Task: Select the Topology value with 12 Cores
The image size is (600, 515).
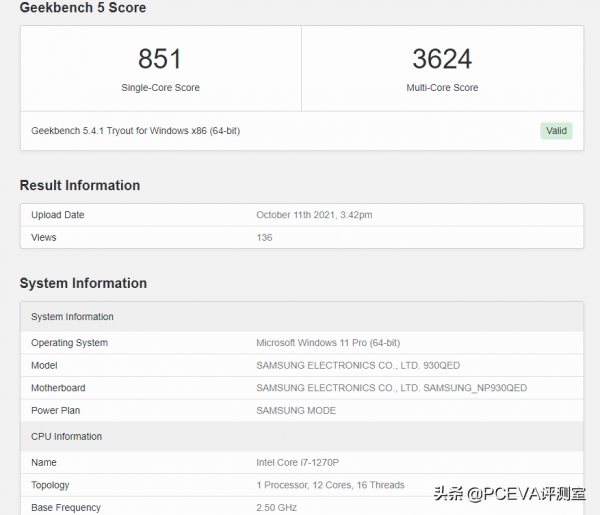Action: point(330,485)
